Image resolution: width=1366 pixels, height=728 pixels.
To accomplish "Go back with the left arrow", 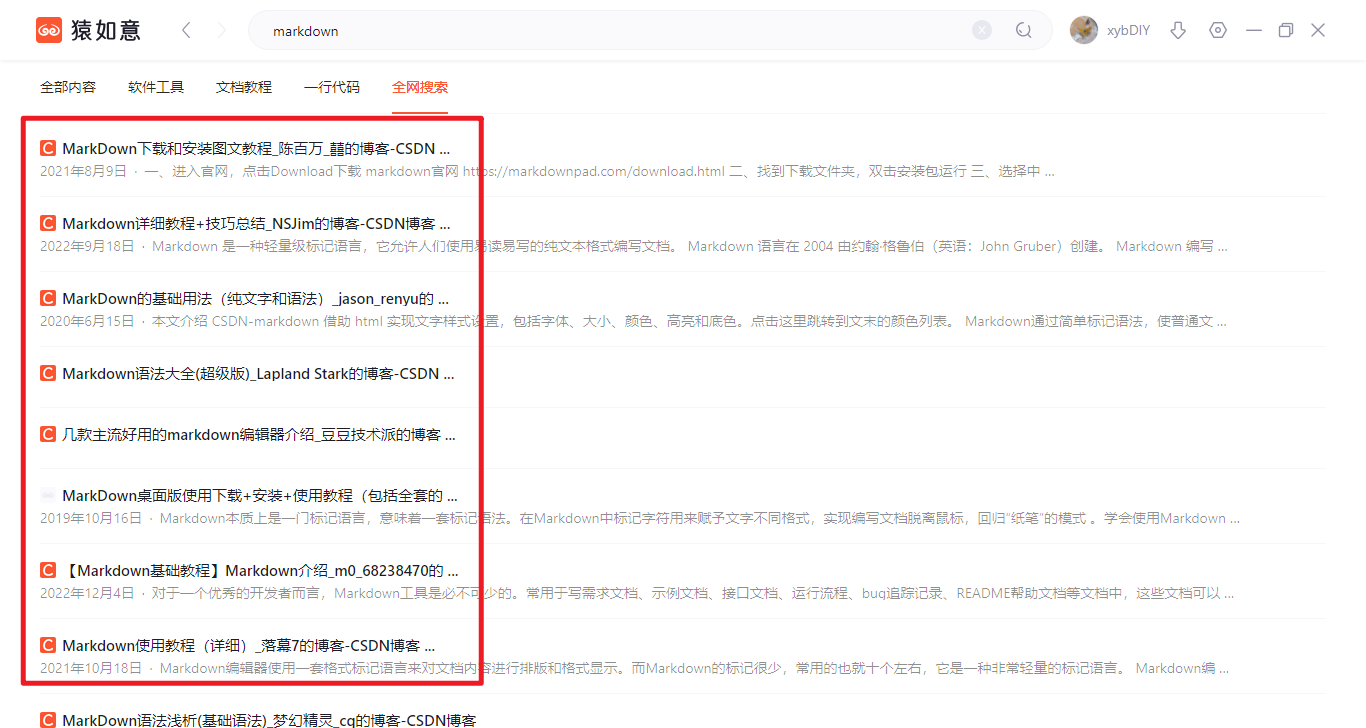I will pyautogui.click(x=186, y=30).
